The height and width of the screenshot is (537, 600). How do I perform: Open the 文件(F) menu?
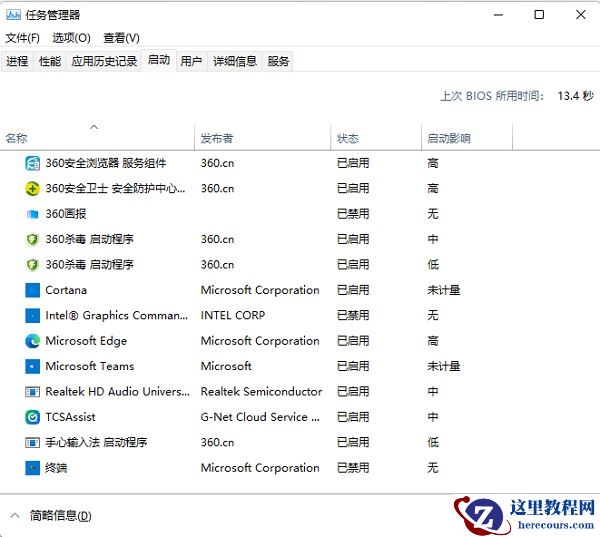pos(23,38)
